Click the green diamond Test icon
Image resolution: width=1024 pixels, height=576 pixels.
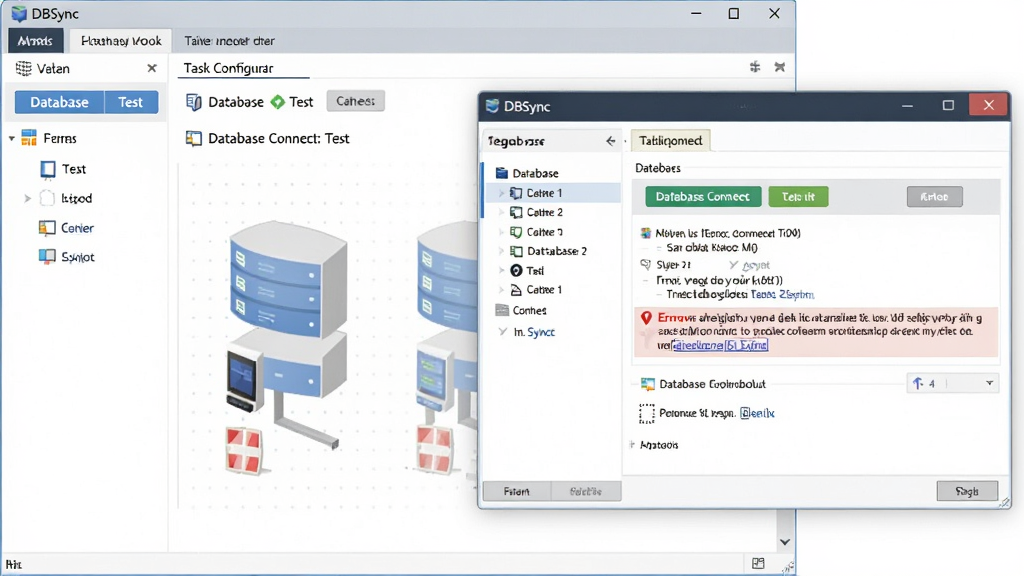[278, 102]
